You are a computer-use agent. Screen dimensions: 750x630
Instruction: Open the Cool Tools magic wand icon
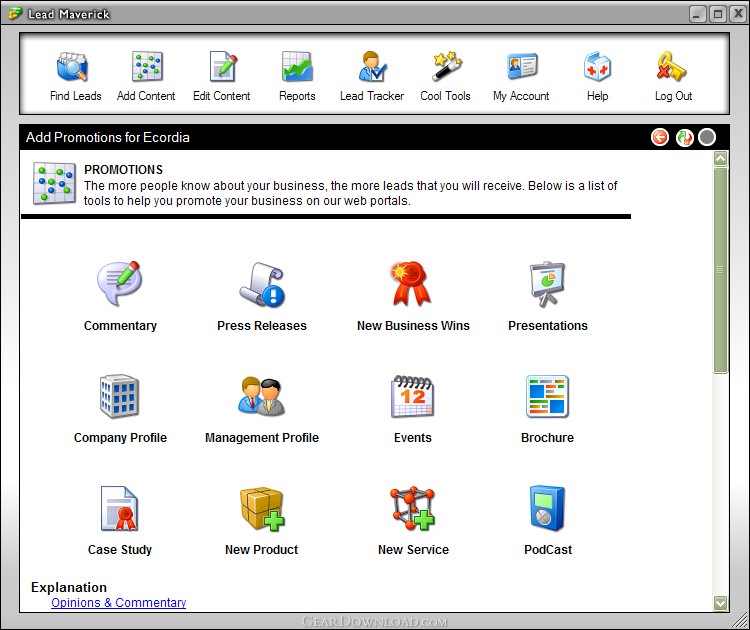click(447, 66)
